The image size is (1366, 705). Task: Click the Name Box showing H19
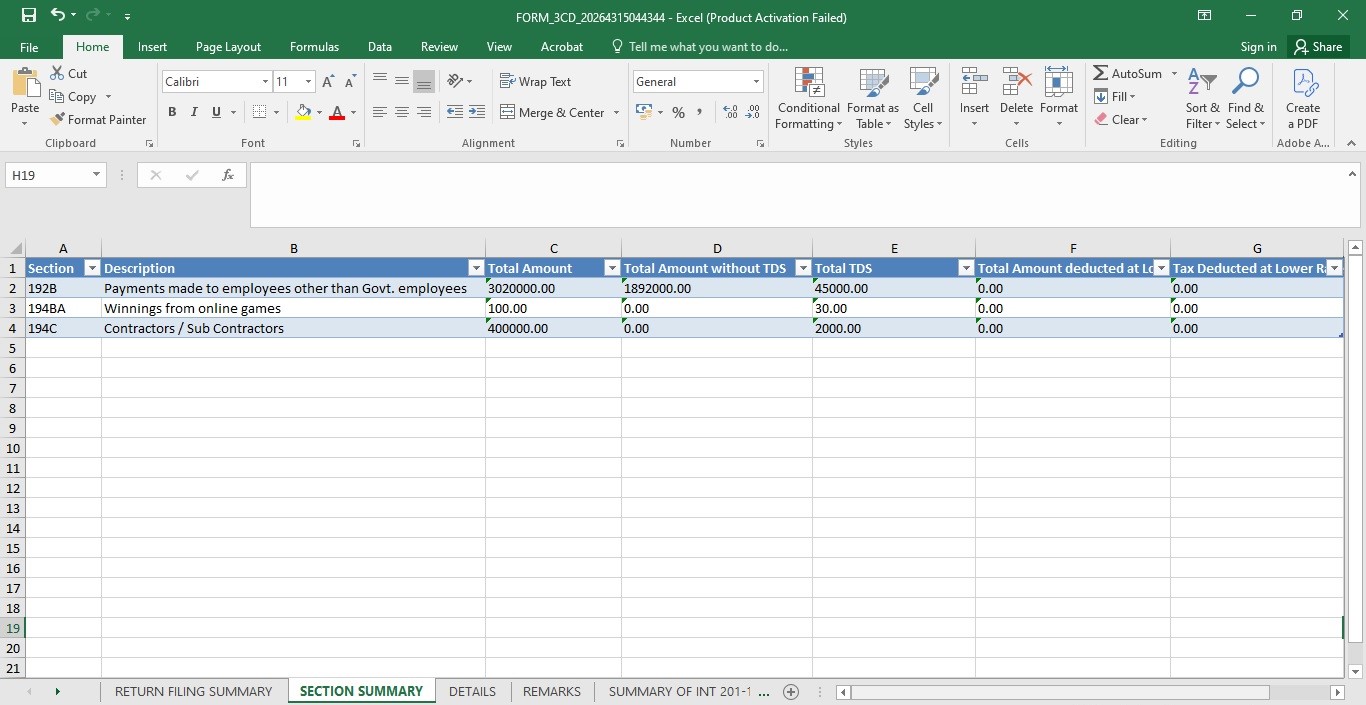(x=55, y=175)
